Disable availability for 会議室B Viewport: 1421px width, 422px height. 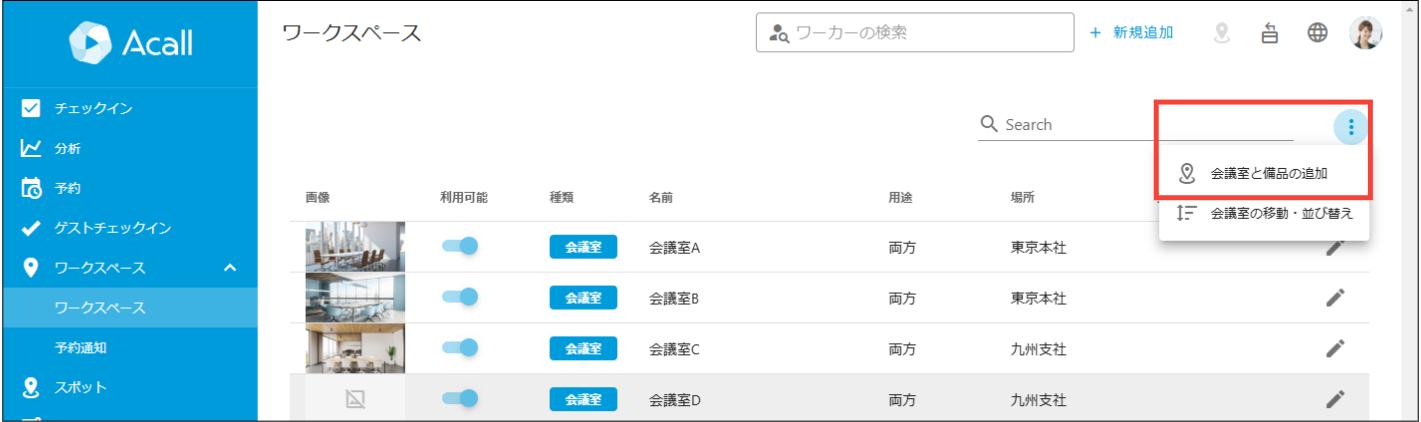(460, 297)
